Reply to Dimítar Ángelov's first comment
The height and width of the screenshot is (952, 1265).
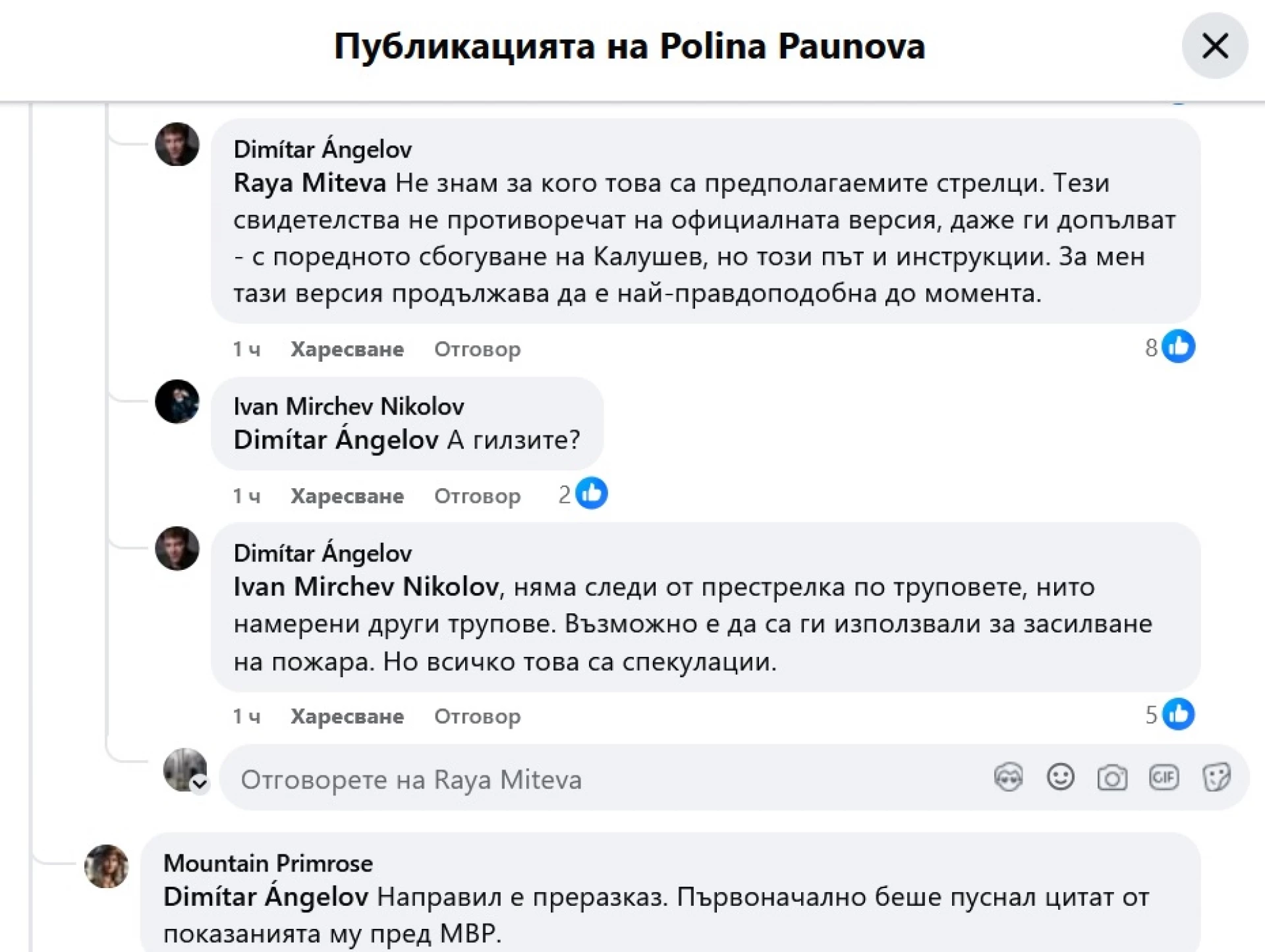pos(477,349)
